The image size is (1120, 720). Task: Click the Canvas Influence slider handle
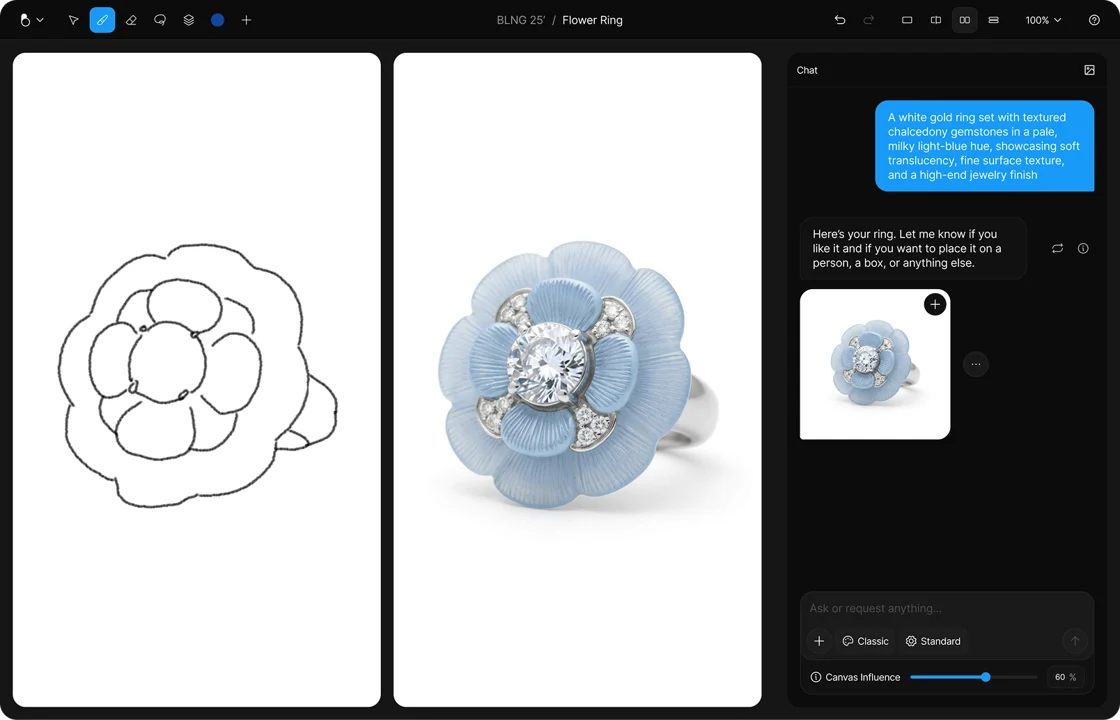(986, 677)
